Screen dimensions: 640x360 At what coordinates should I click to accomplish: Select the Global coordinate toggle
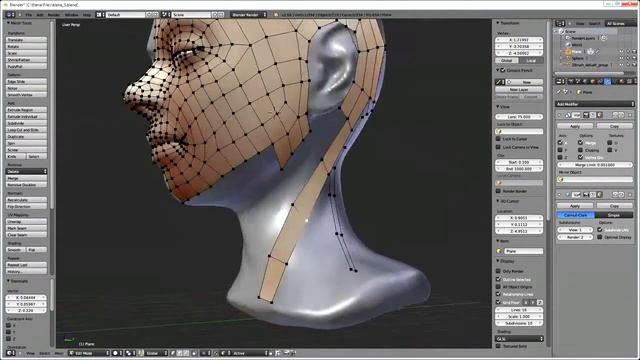click(x=507, y=60)
